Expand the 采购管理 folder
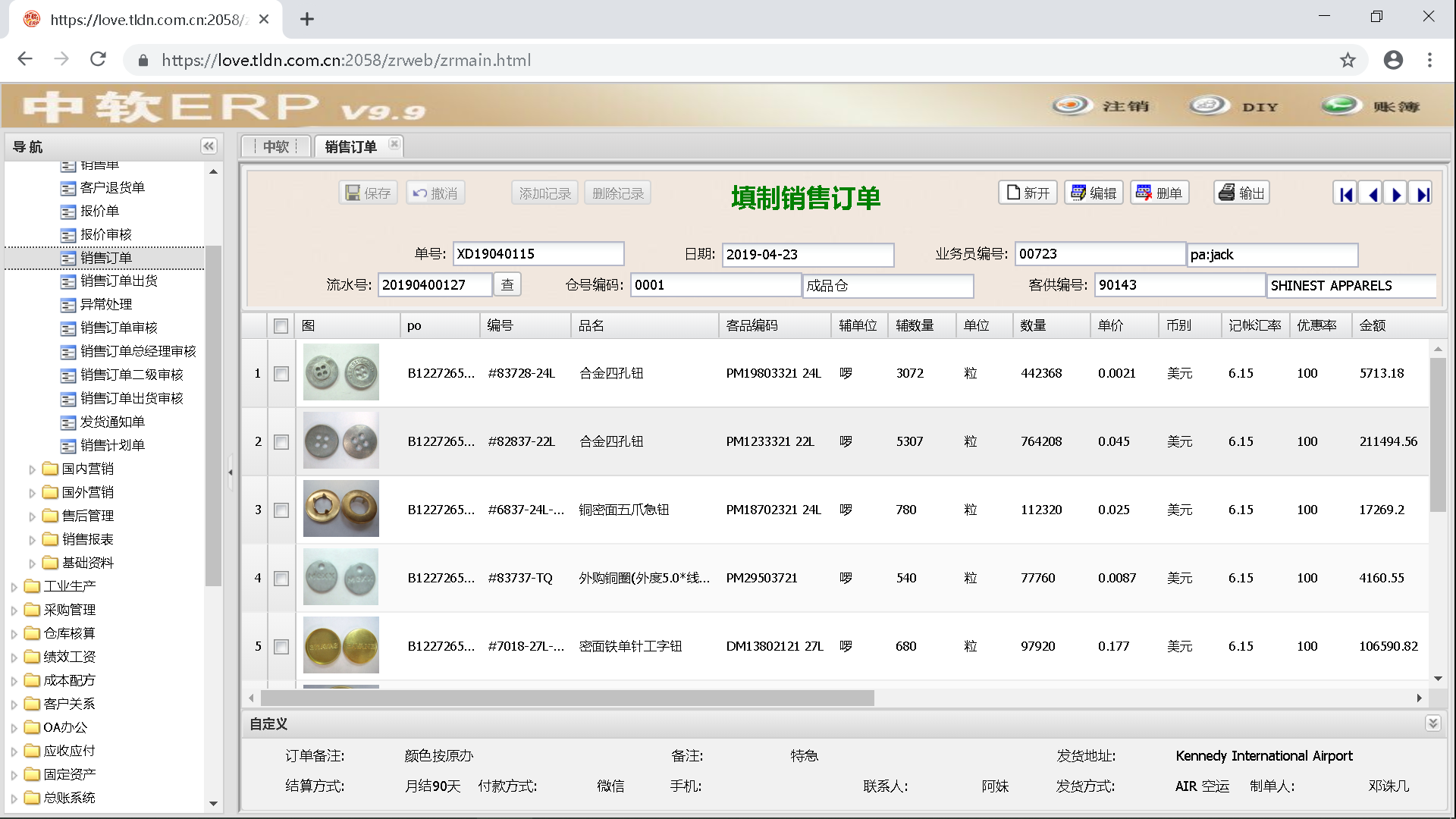This screenshot has height=819, width=1456. tap(14, 610)
